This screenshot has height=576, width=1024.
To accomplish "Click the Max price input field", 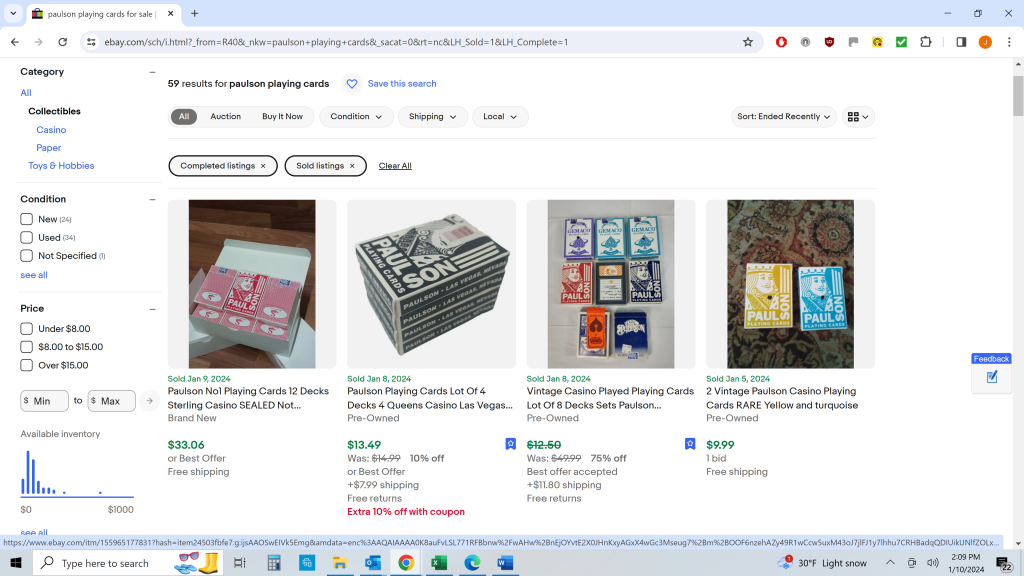I will [112, 401].
